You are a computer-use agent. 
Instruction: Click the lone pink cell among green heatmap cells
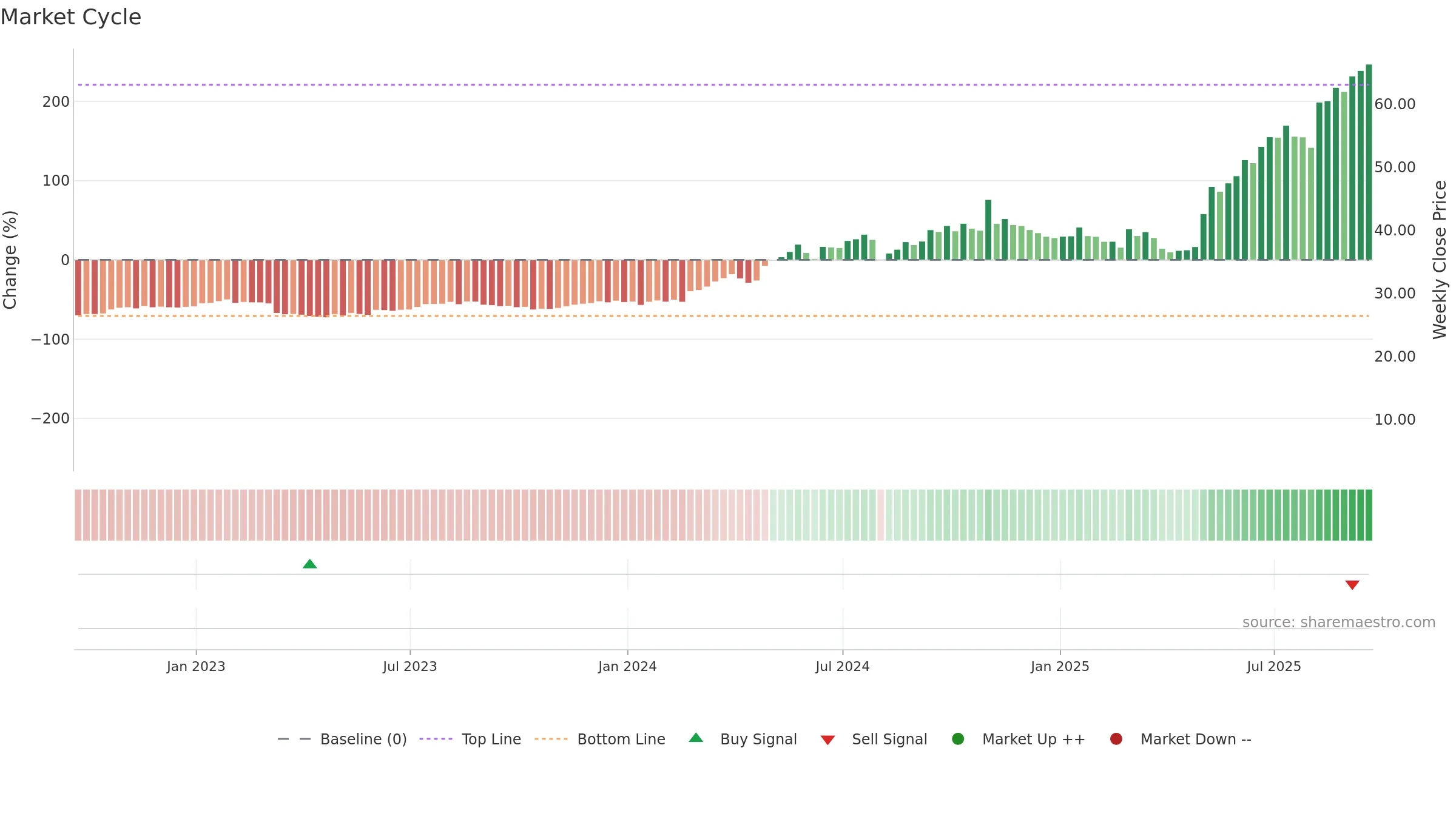pos(880,515)
